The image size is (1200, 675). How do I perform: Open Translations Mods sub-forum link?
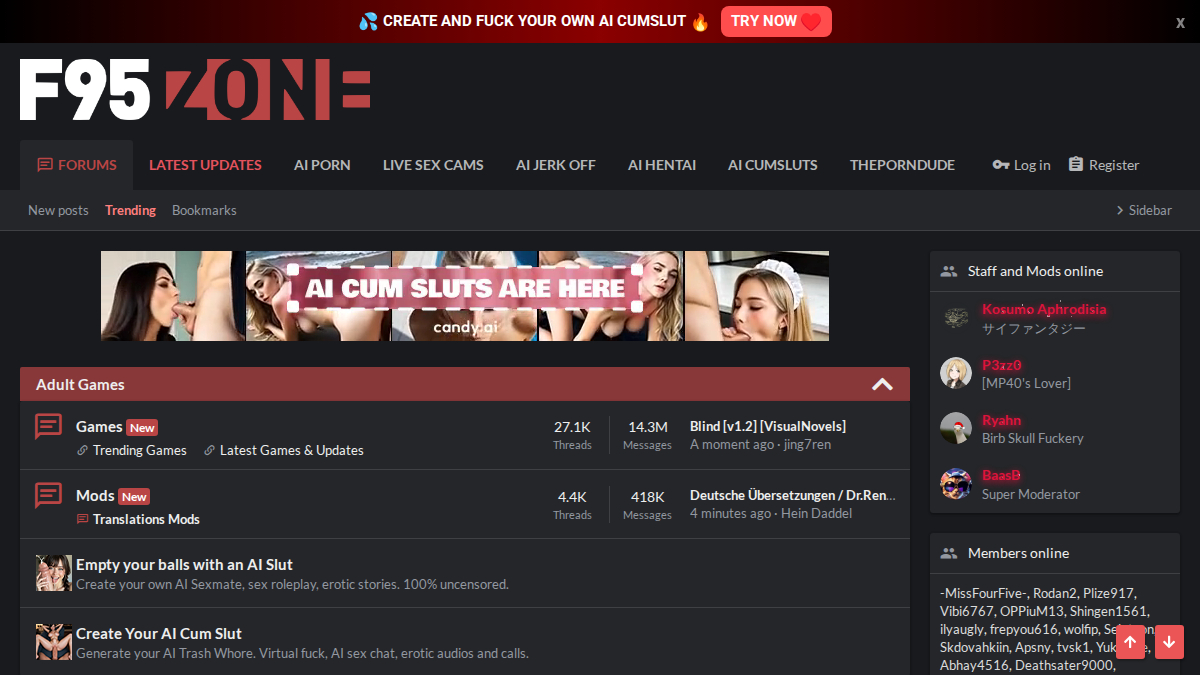138,519
